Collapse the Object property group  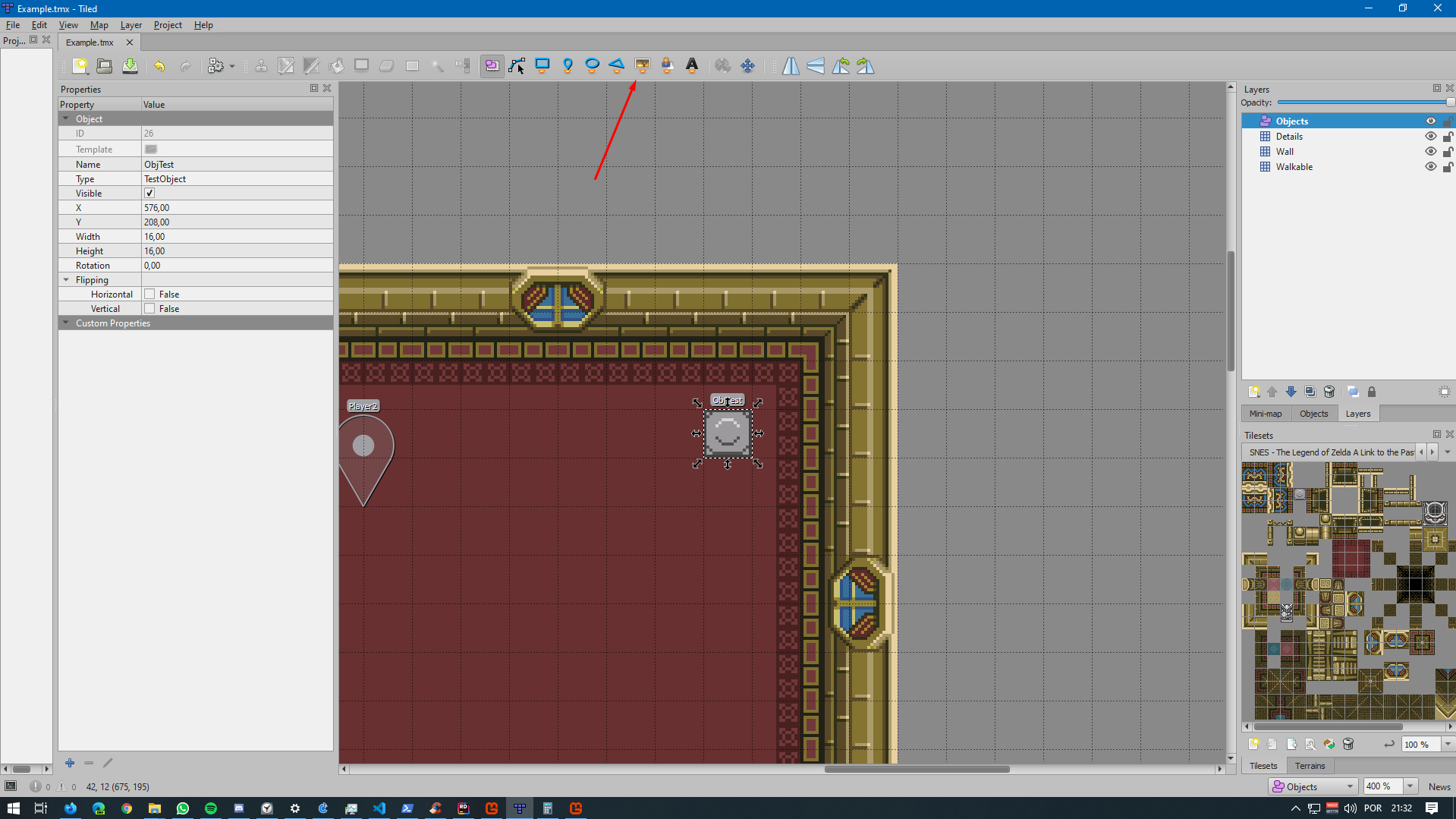(x=66, y=119)
